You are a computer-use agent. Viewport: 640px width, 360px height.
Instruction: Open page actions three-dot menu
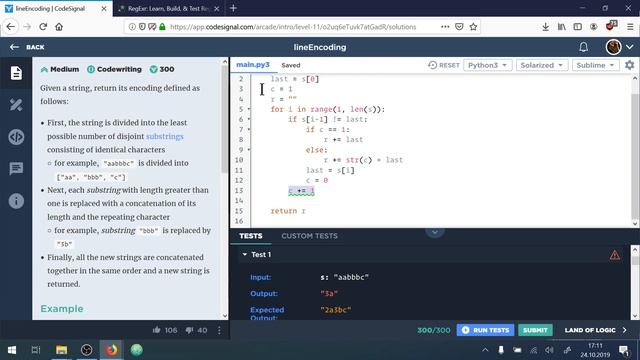click(x=445, y=27)
